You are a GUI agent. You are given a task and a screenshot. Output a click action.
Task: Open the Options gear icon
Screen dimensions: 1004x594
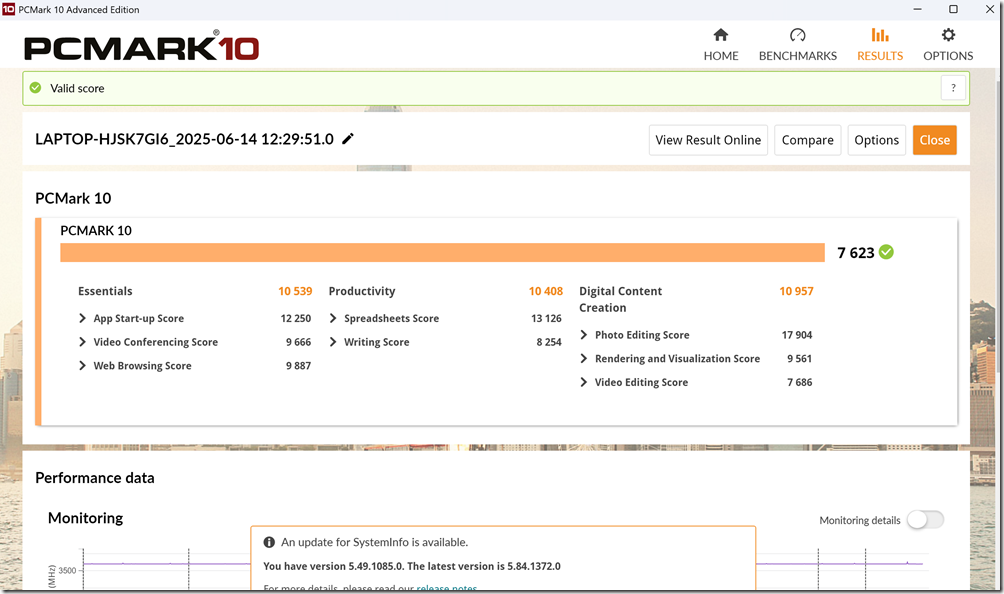(948, 36)
